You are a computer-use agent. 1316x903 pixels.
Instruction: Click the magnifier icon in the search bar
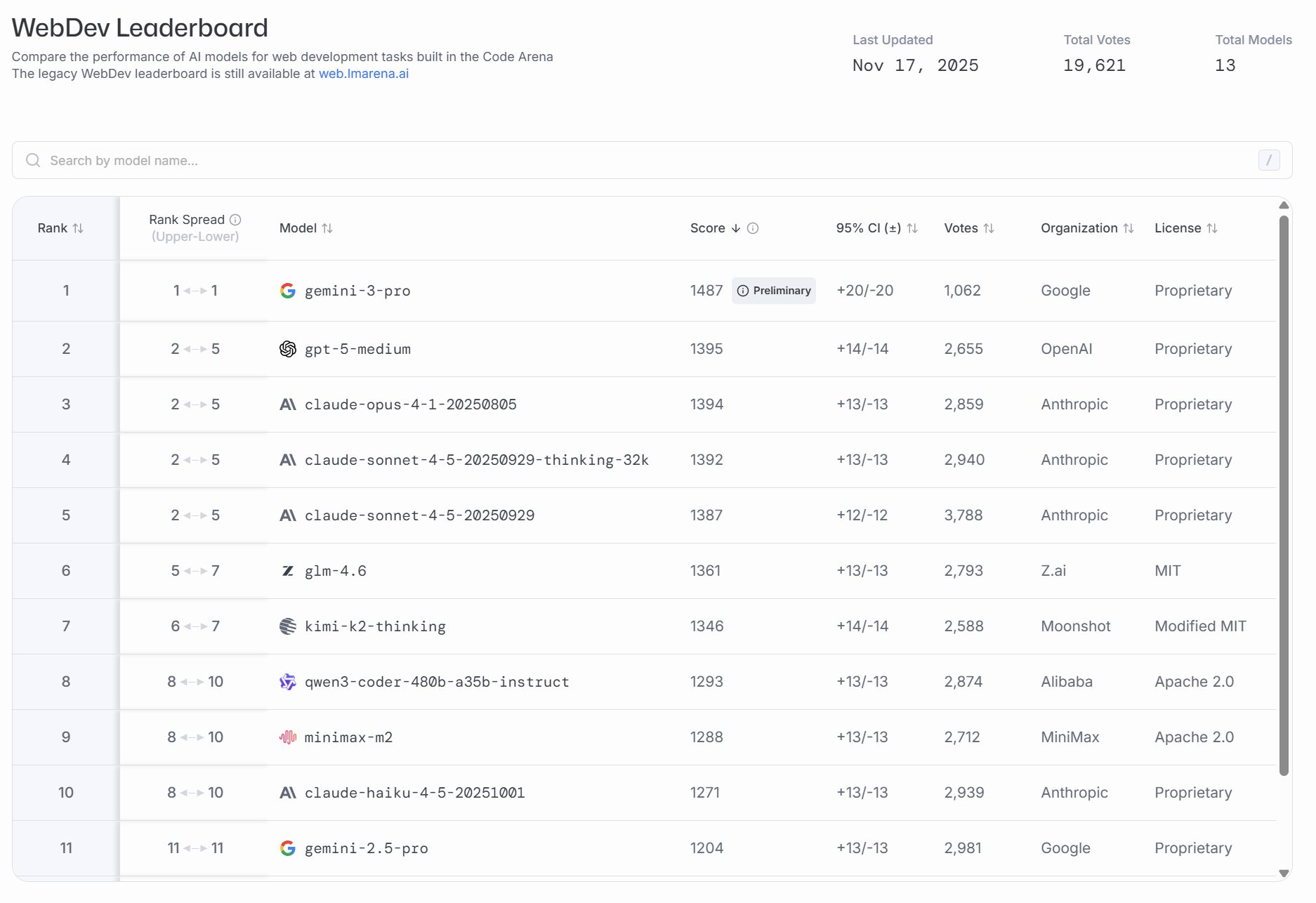pos(33,160)
